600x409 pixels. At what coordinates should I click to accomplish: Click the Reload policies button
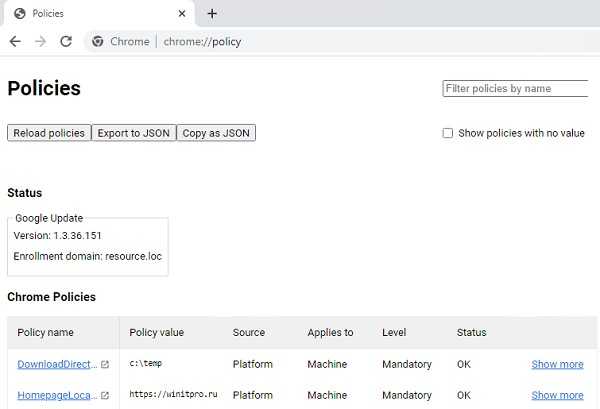click(49, 133)
